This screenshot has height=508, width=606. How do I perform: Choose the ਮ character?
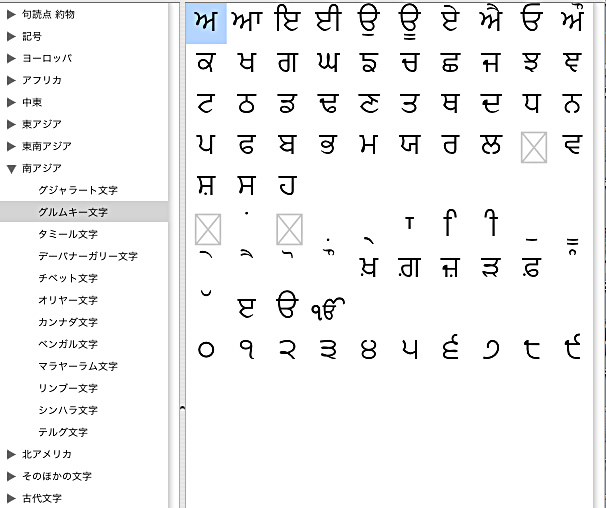[x=368, y=145]
